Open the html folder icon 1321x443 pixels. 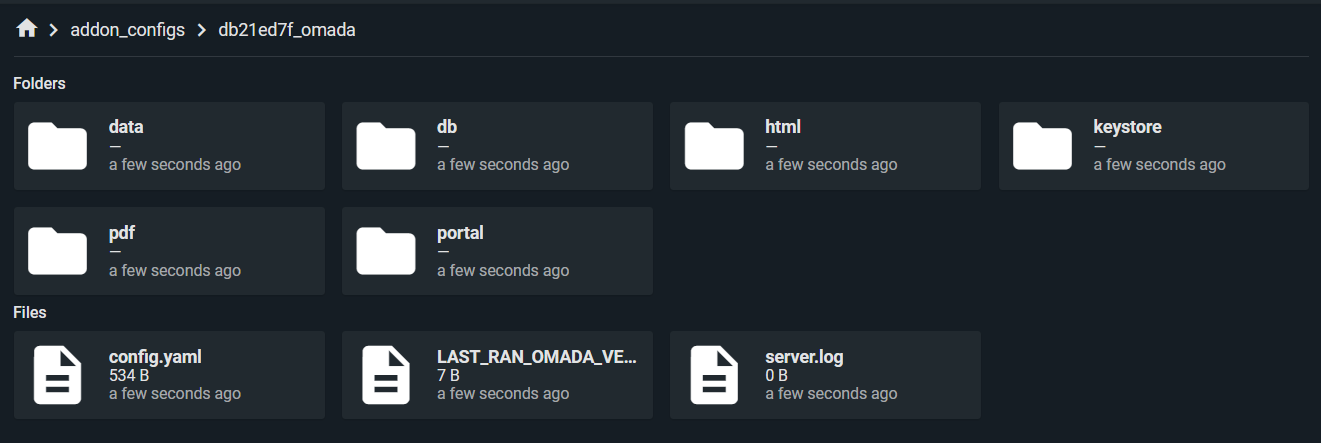(x=714, y=146)
